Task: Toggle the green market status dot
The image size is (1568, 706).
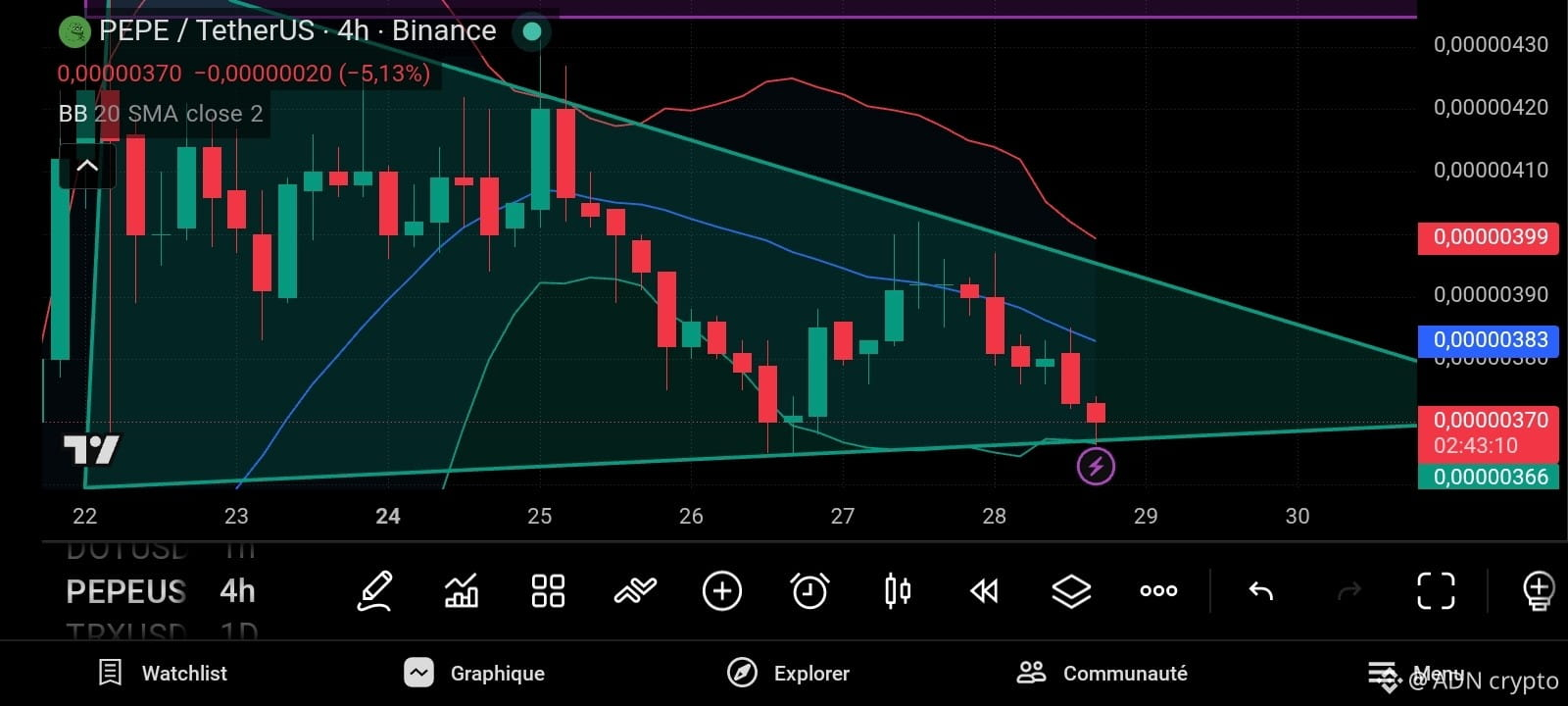Action: (x=532, y=31)
